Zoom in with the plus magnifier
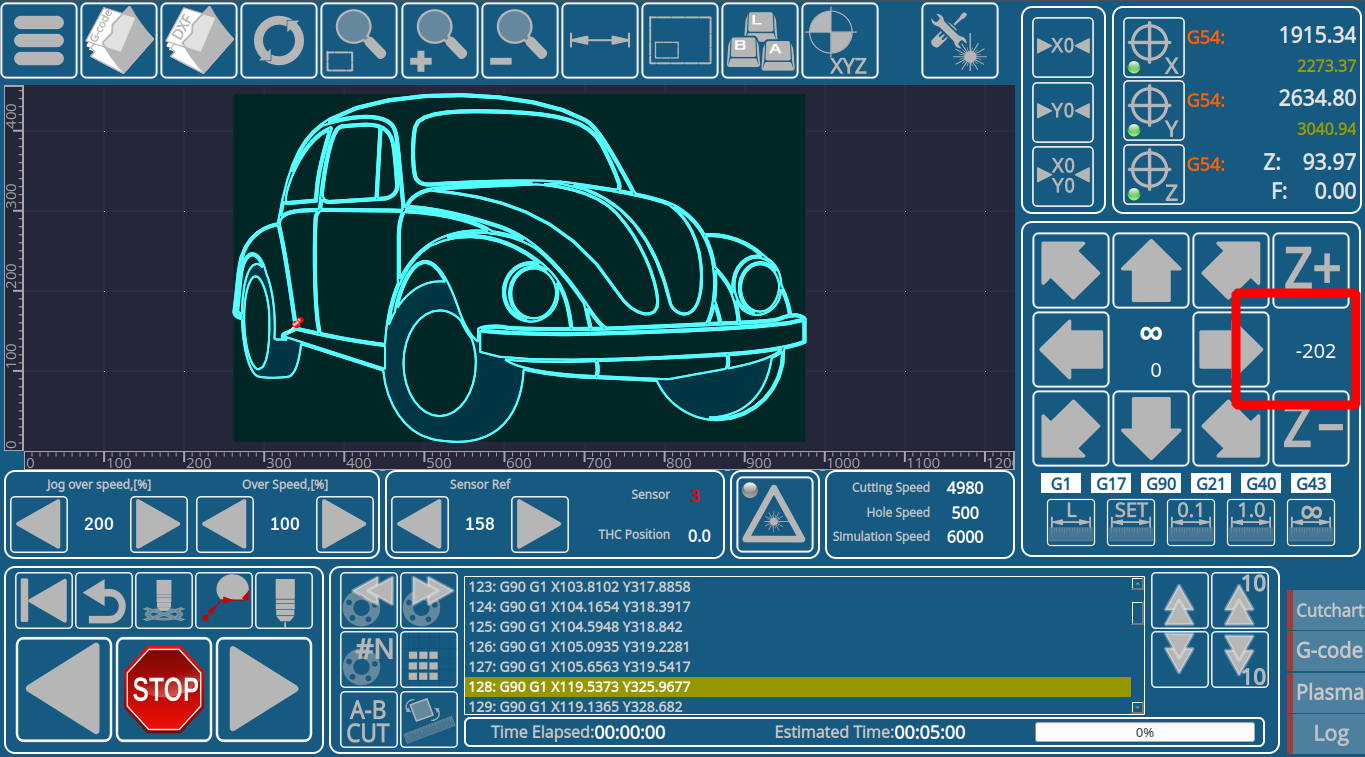The image size is (1365, 757). (x=440, y=41)
